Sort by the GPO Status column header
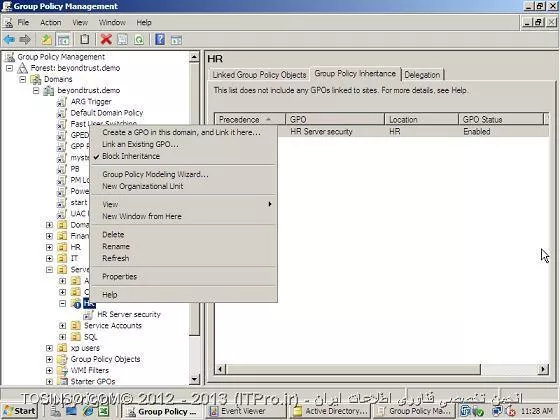Viewport: 560px width, 420px height. (500, 119)
